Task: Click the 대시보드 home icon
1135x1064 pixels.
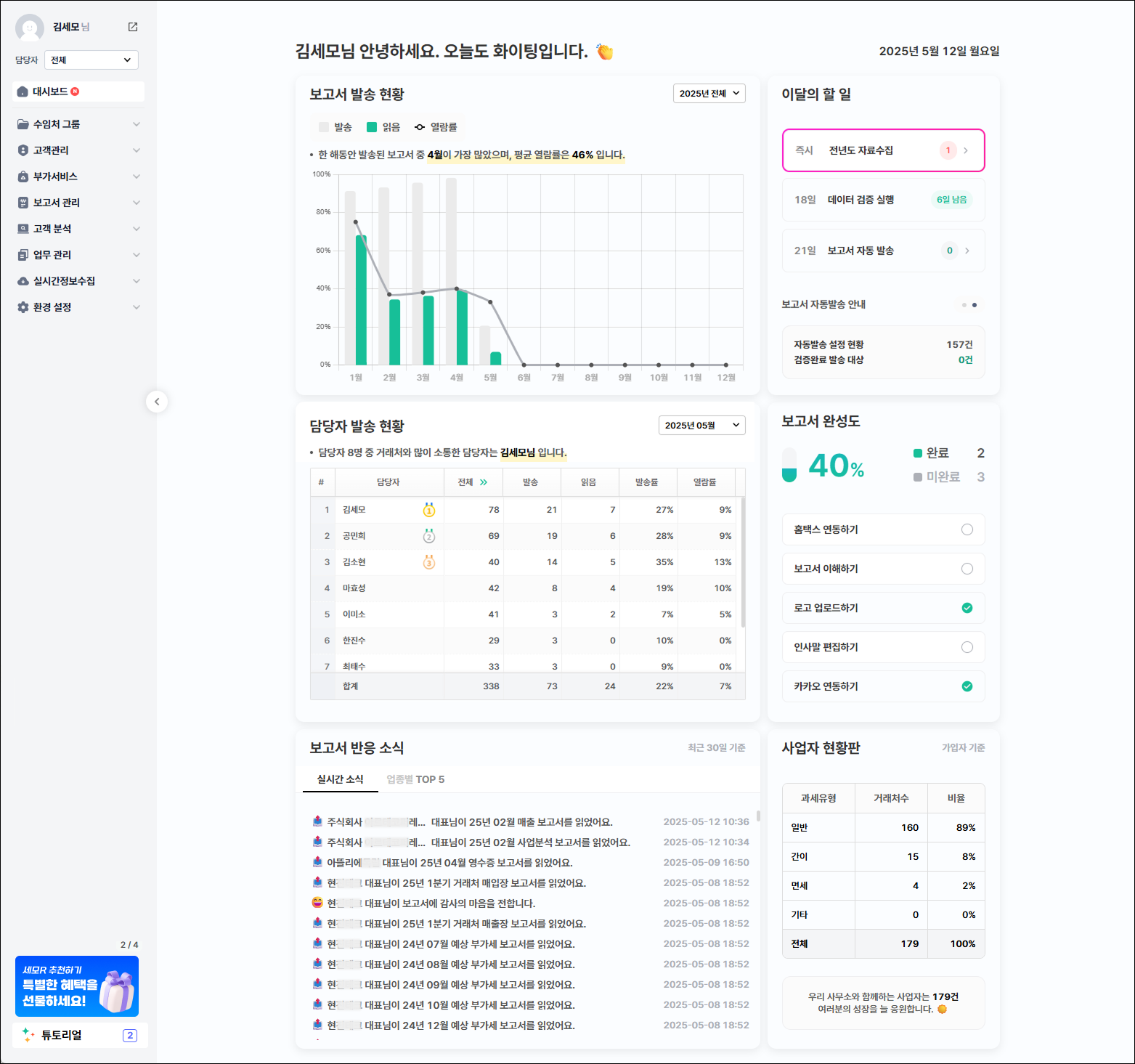Action: click(23, 92)
